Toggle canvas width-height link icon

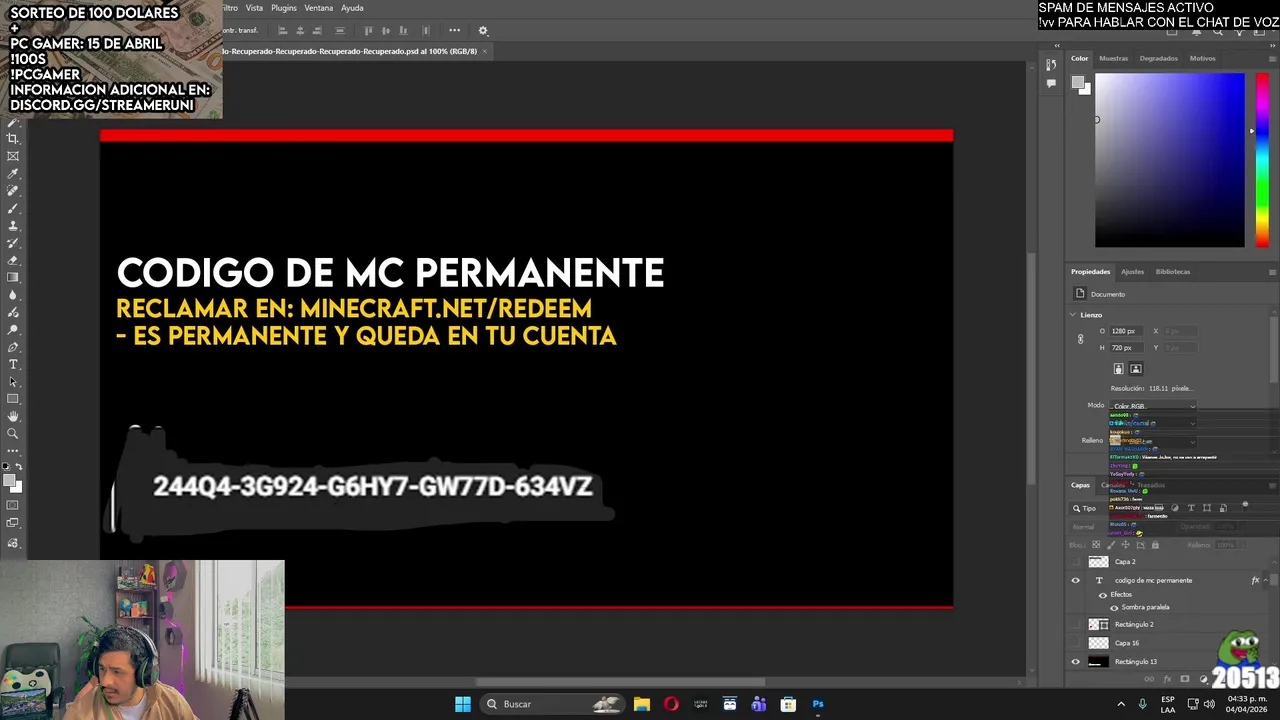tap(1080, 339)
